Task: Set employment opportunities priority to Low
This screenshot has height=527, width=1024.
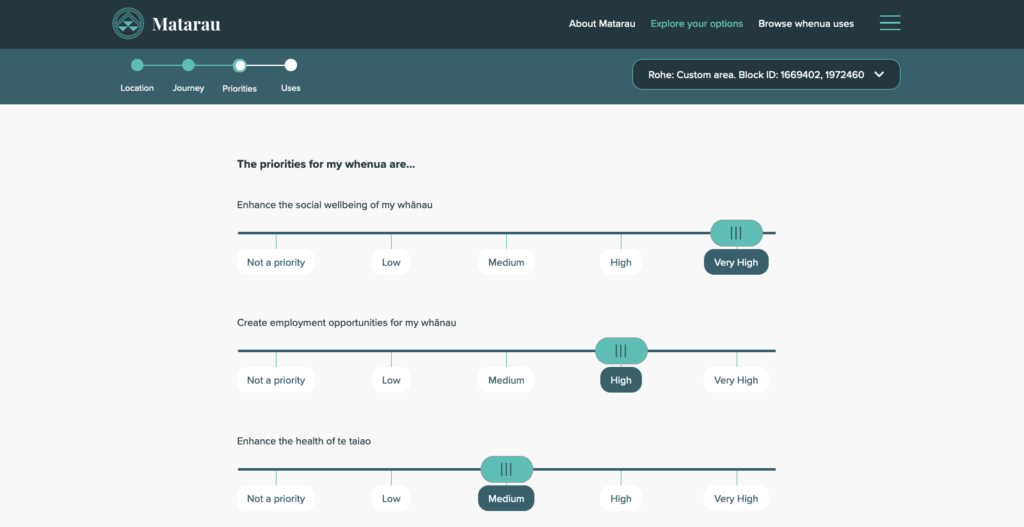Action: 391,380
